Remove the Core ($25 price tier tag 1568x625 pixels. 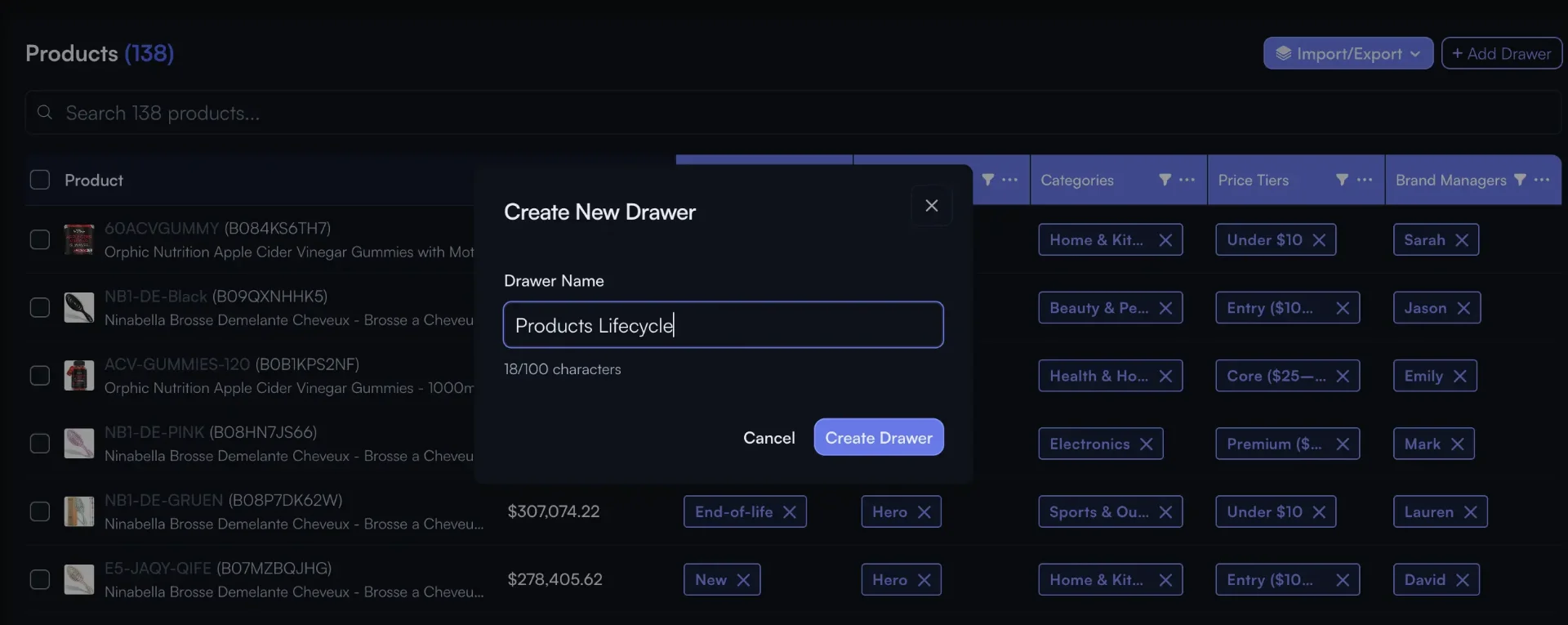tap(1343, 376)
